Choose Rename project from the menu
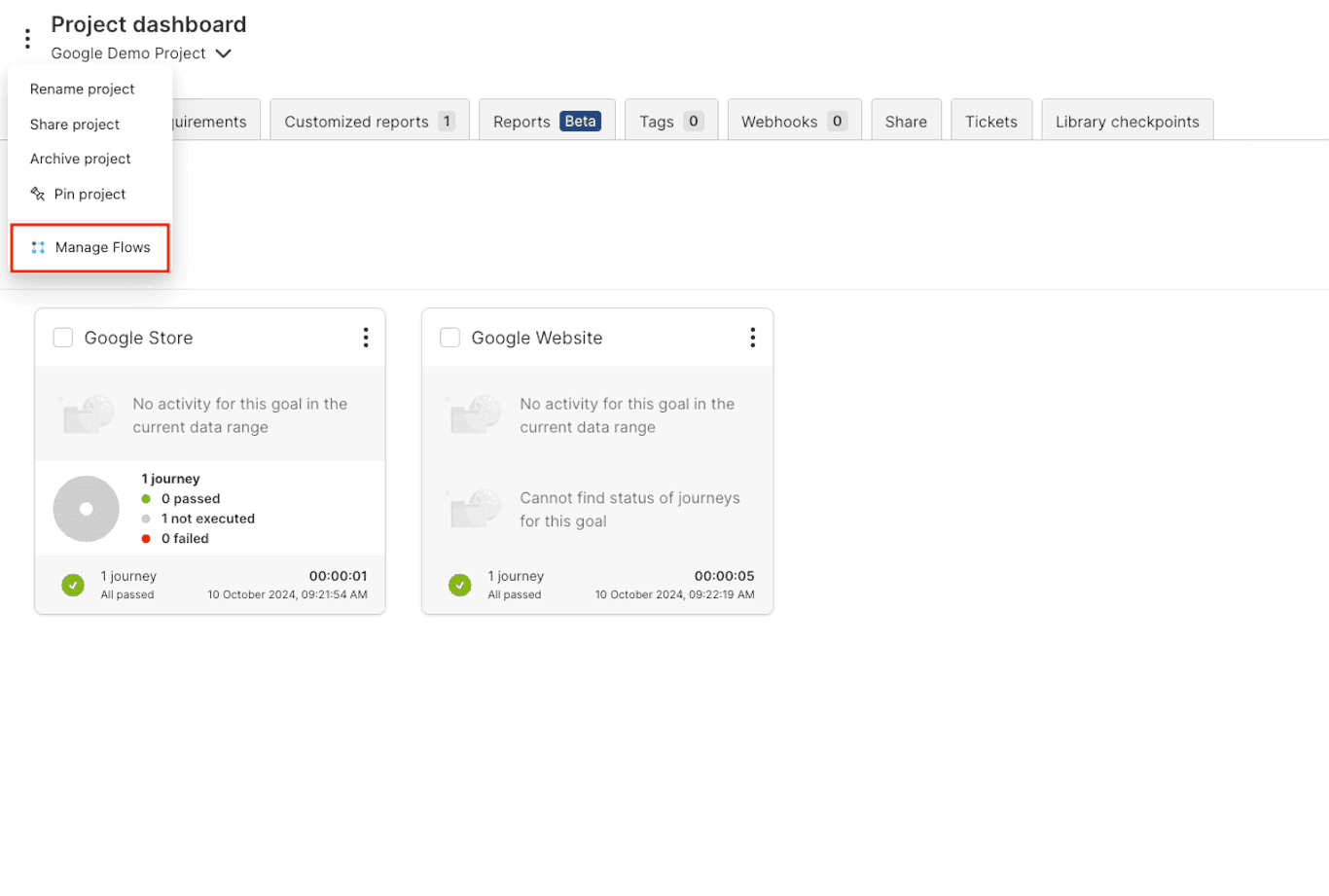Viewport: 1329px width, 896px height. [83, 89]
